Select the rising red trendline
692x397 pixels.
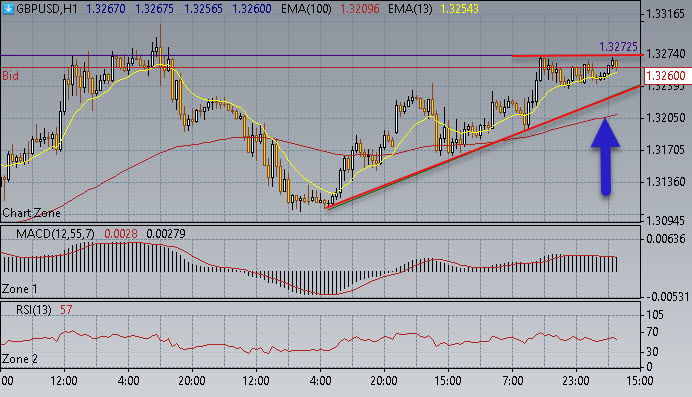482,147
